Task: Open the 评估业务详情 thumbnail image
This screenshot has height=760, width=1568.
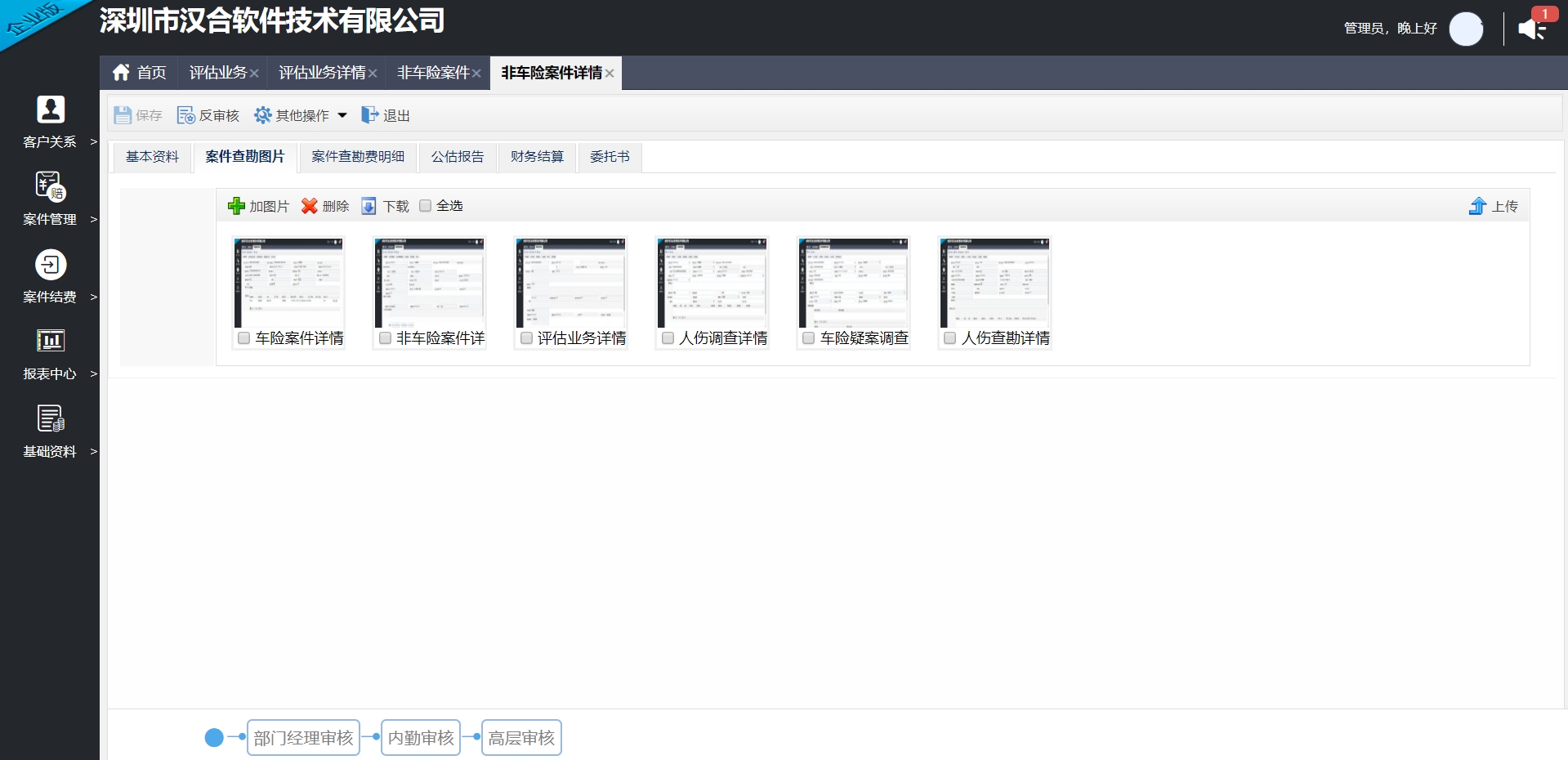Action: click(571, 283)
